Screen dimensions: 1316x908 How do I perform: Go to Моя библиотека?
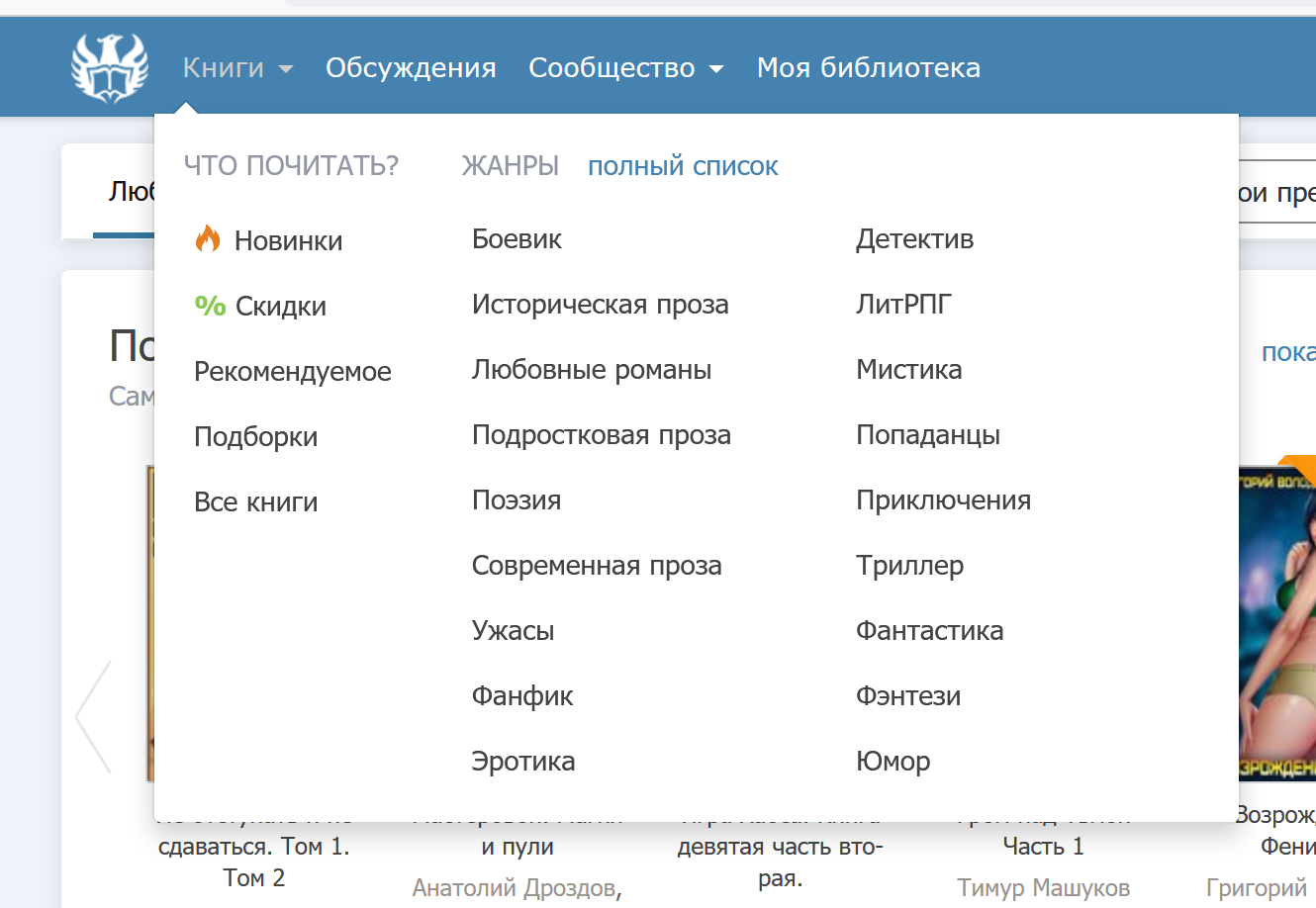(x=868, y=68)
